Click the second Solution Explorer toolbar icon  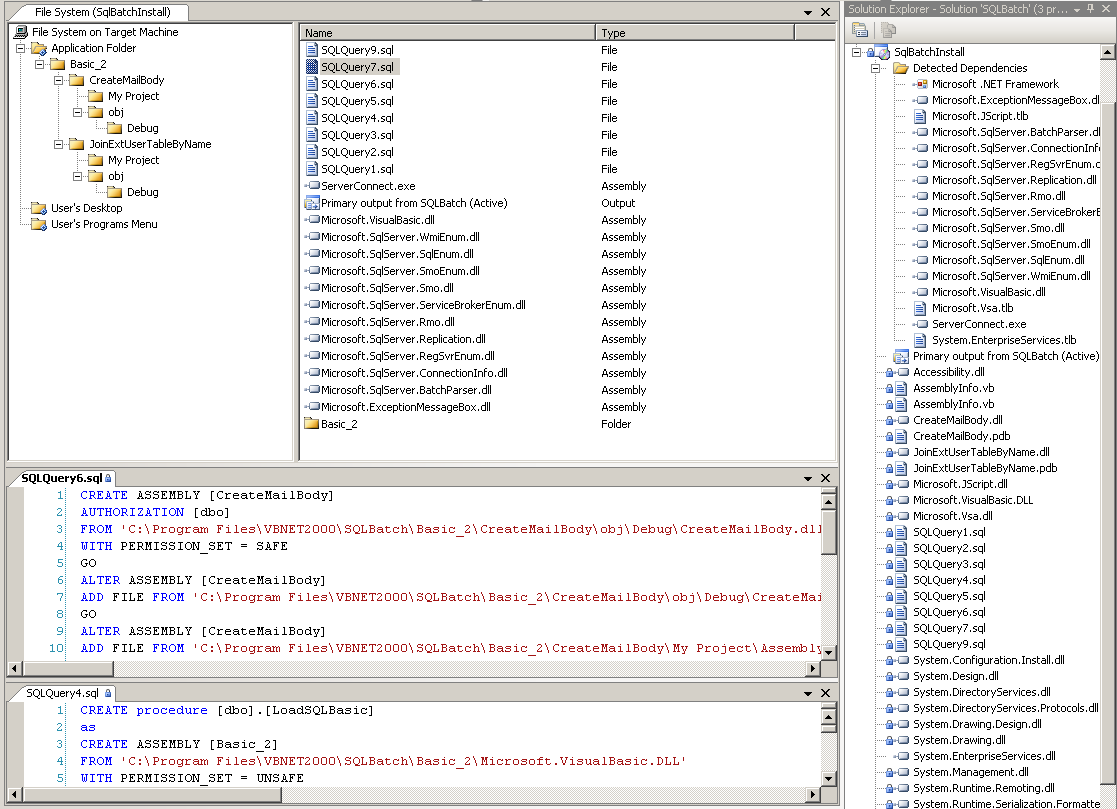pos(888,30)
